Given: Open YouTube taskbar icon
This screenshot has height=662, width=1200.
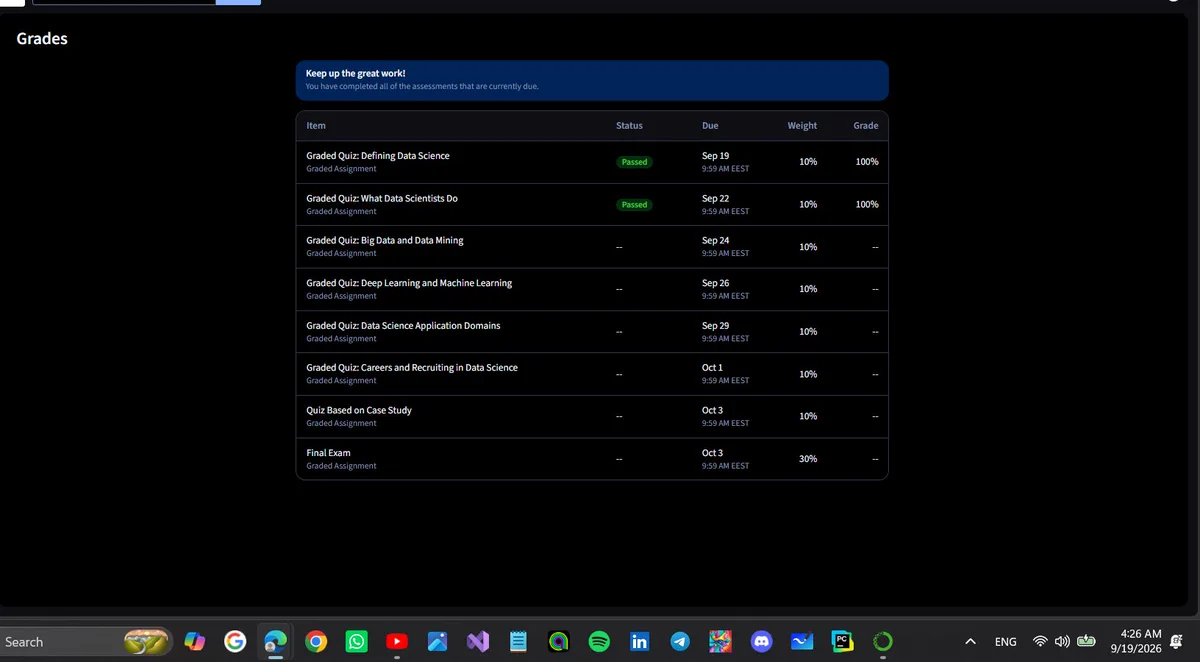Looking at the screenshot, I should (x=397, y=641).
